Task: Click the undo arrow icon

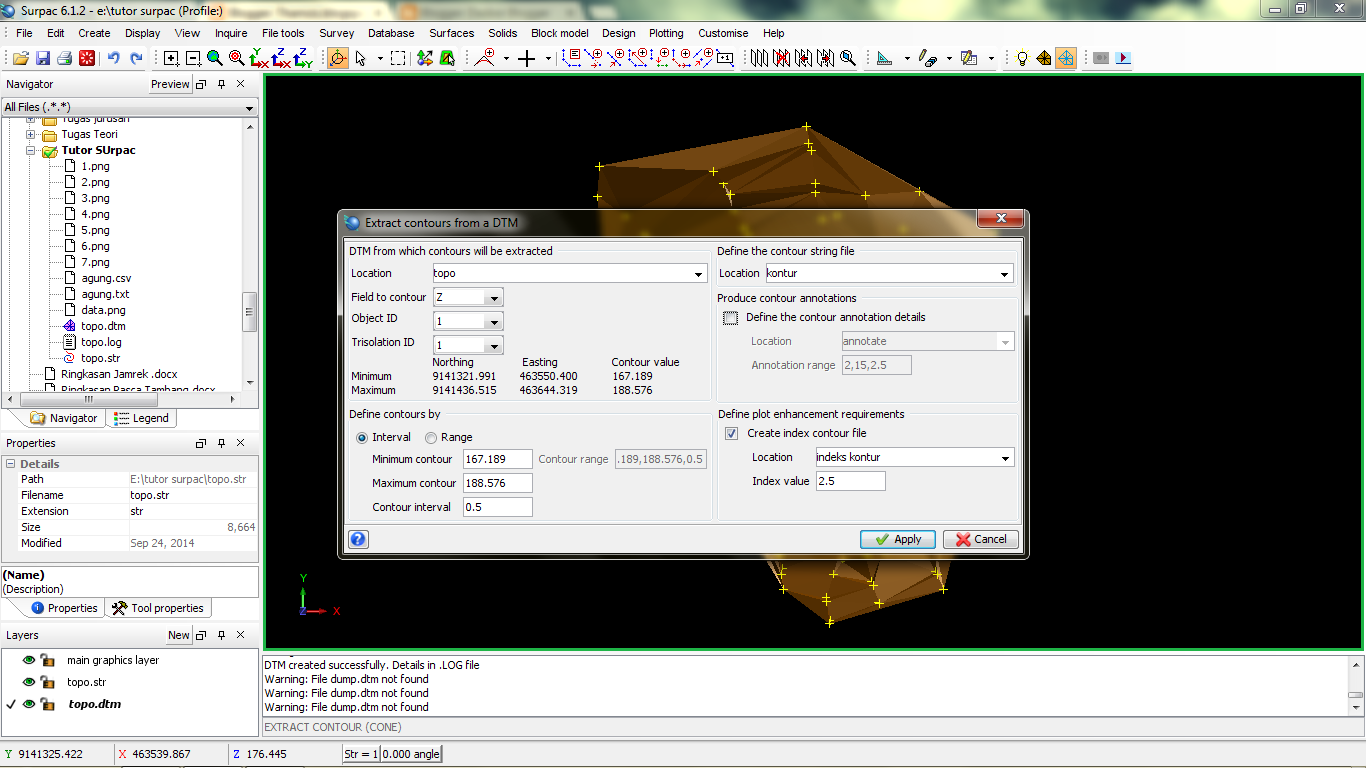Action: (x=113, y=58)
